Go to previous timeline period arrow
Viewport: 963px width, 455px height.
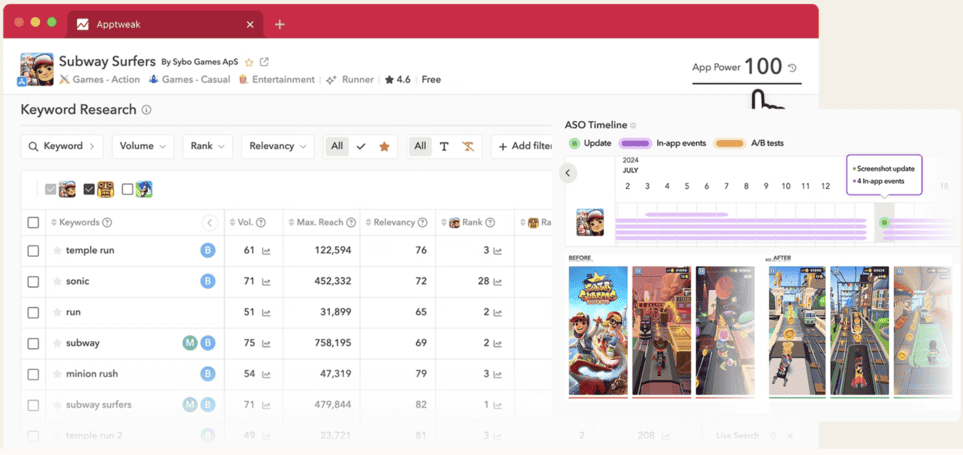click(x=567, y=173)
